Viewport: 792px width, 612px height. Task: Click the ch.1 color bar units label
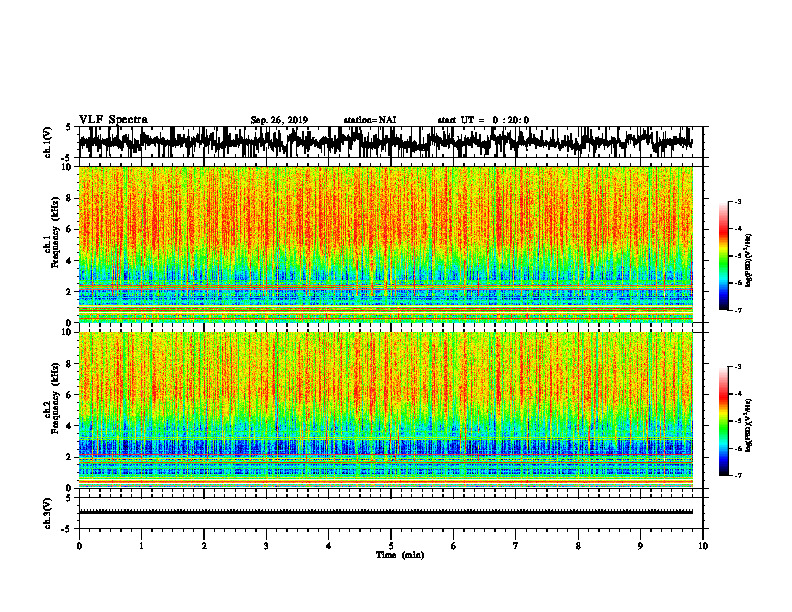coord(749,260)
